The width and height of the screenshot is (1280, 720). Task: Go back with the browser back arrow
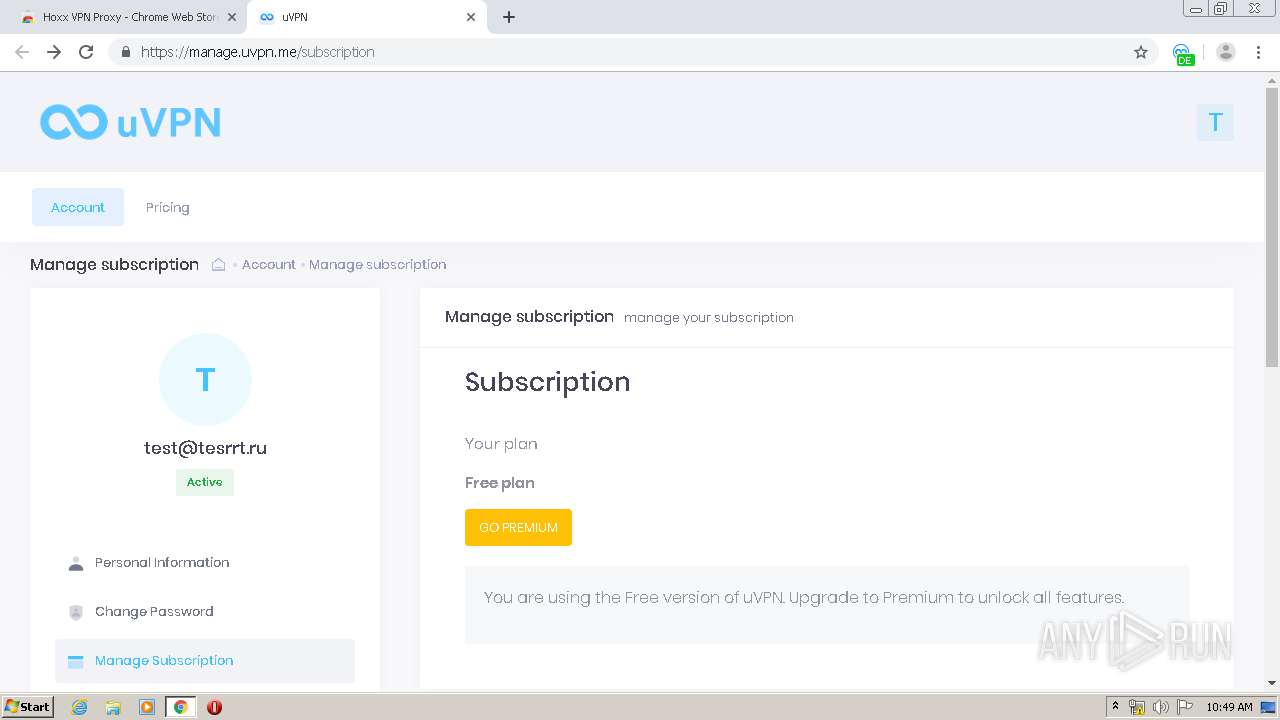(x=22, y=52)
